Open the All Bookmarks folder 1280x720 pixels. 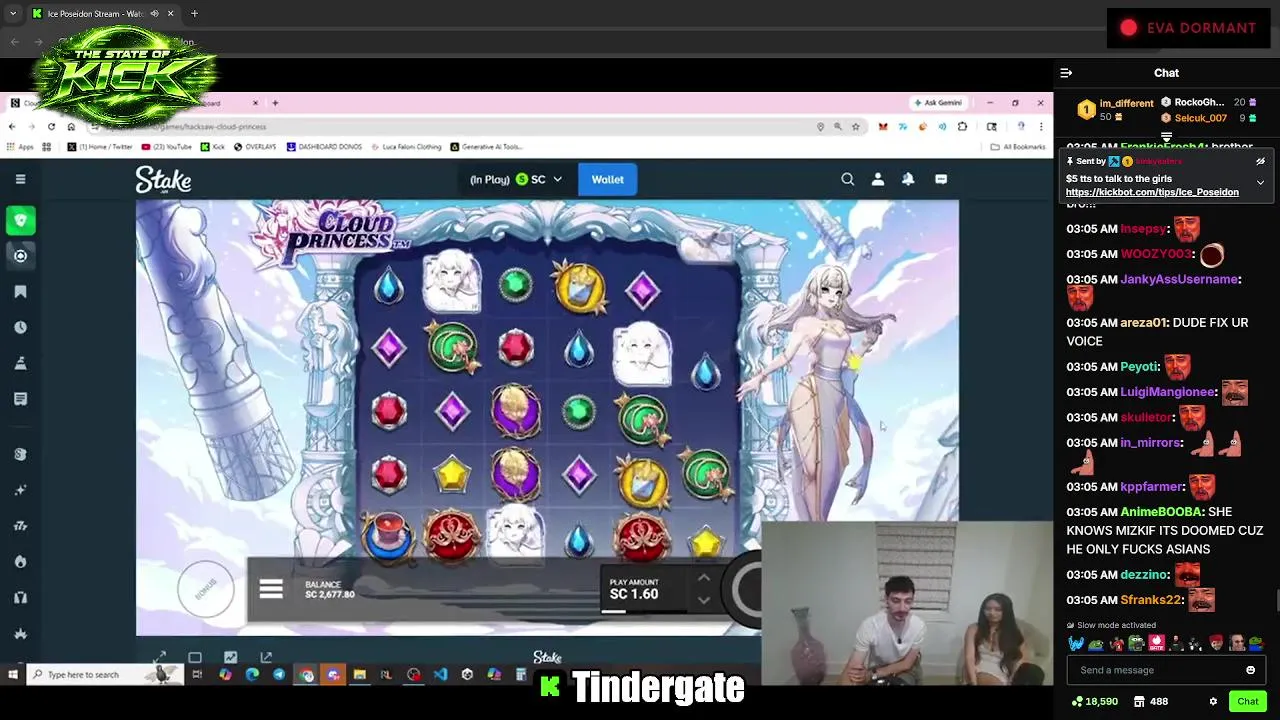click(1018, 146)
